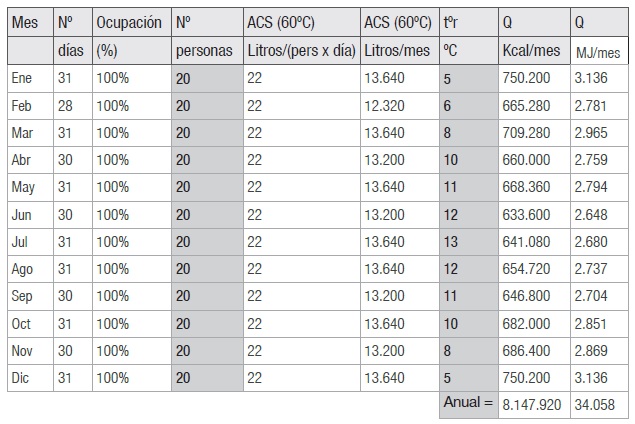The height and width of the screenshot is (424, 635).
Task: Click the Ene row label
Action: coord(21,78)
